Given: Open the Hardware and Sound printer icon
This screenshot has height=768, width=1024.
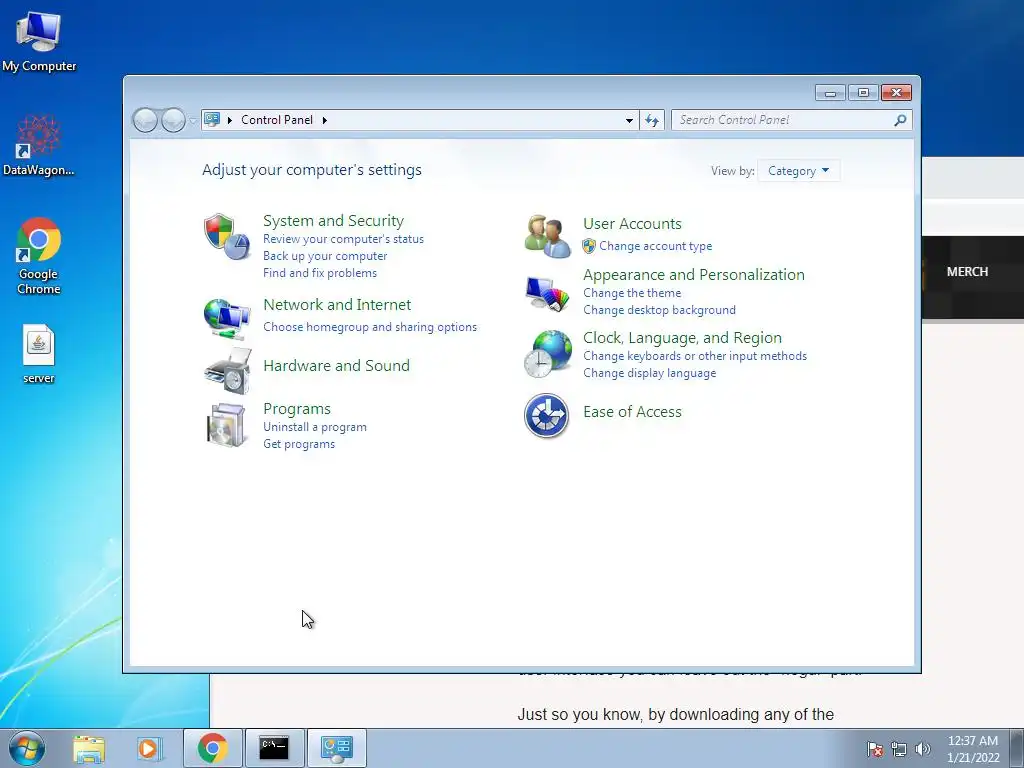Looking at the screenshot, I should coord(227,370).
